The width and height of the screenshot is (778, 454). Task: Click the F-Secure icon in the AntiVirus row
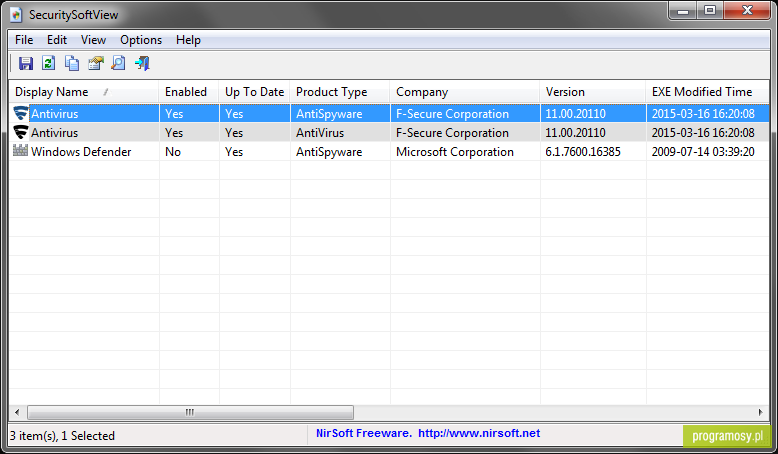[x=21, y=132]
